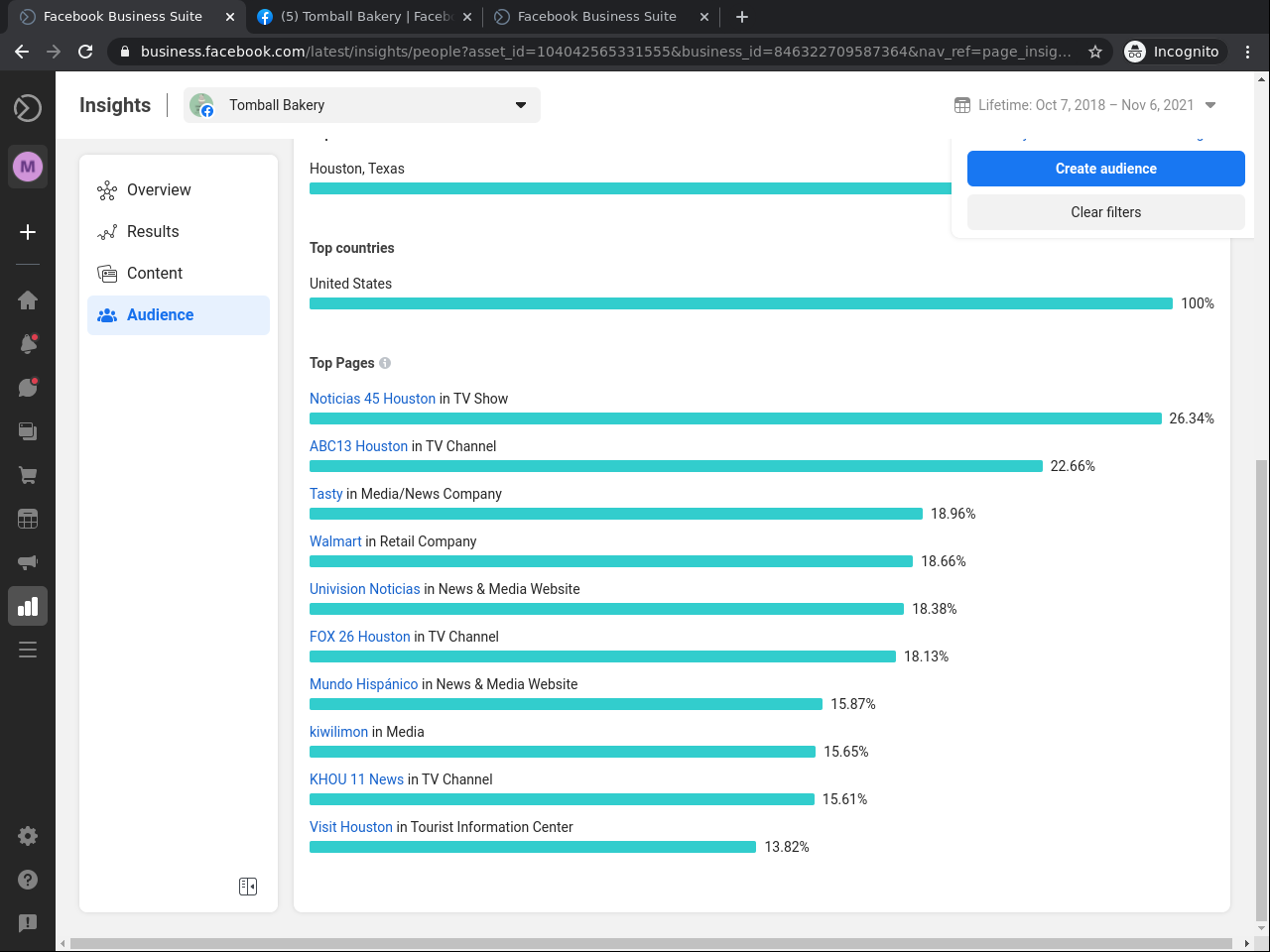Click the Business Suite logo icon
Viewport: 1270px width, 952px height.
pyautogui.click(x=28, y=107)
